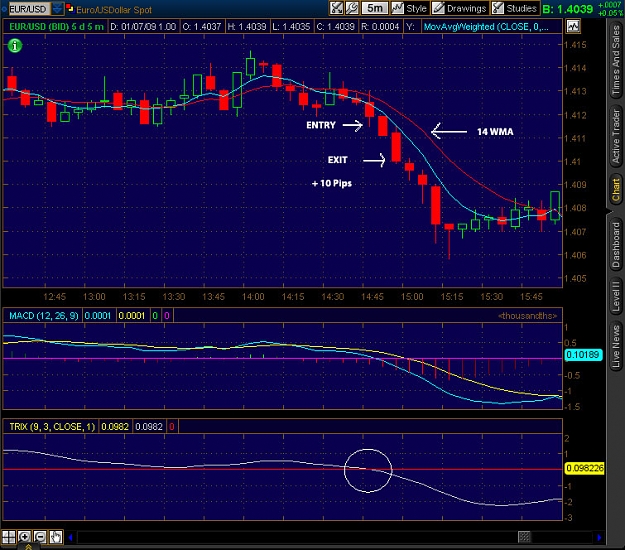Click the R: 0.0004 range value

click(x=380, y=27)
